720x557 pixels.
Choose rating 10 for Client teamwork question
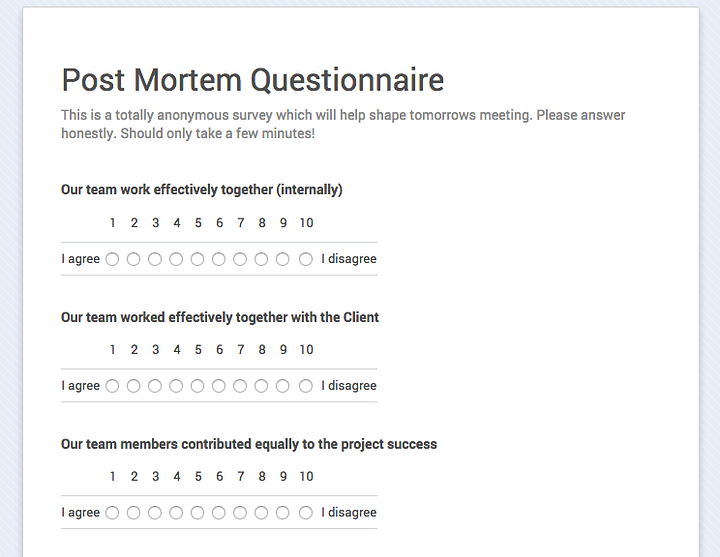click(x=306, y=386)
